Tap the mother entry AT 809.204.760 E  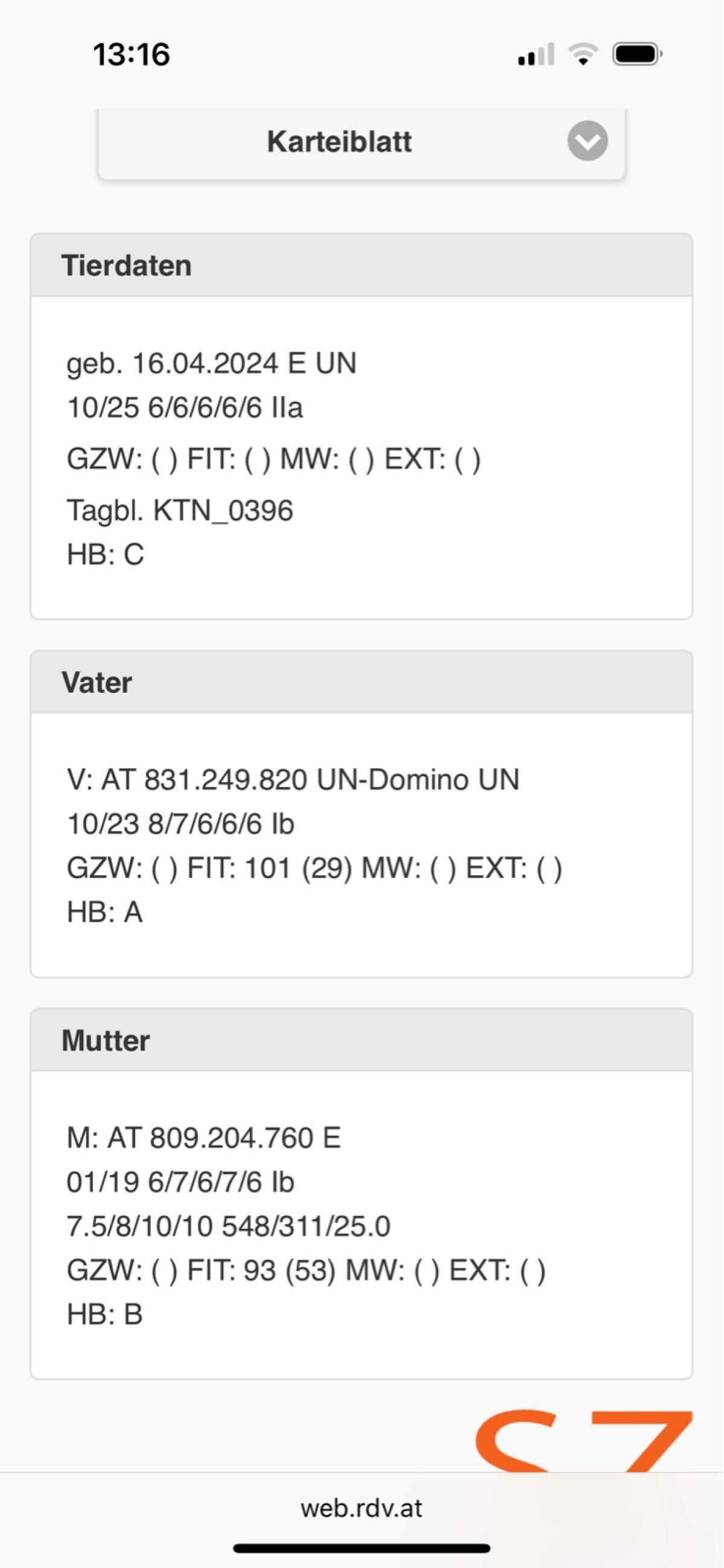(x=203, y=1138)
